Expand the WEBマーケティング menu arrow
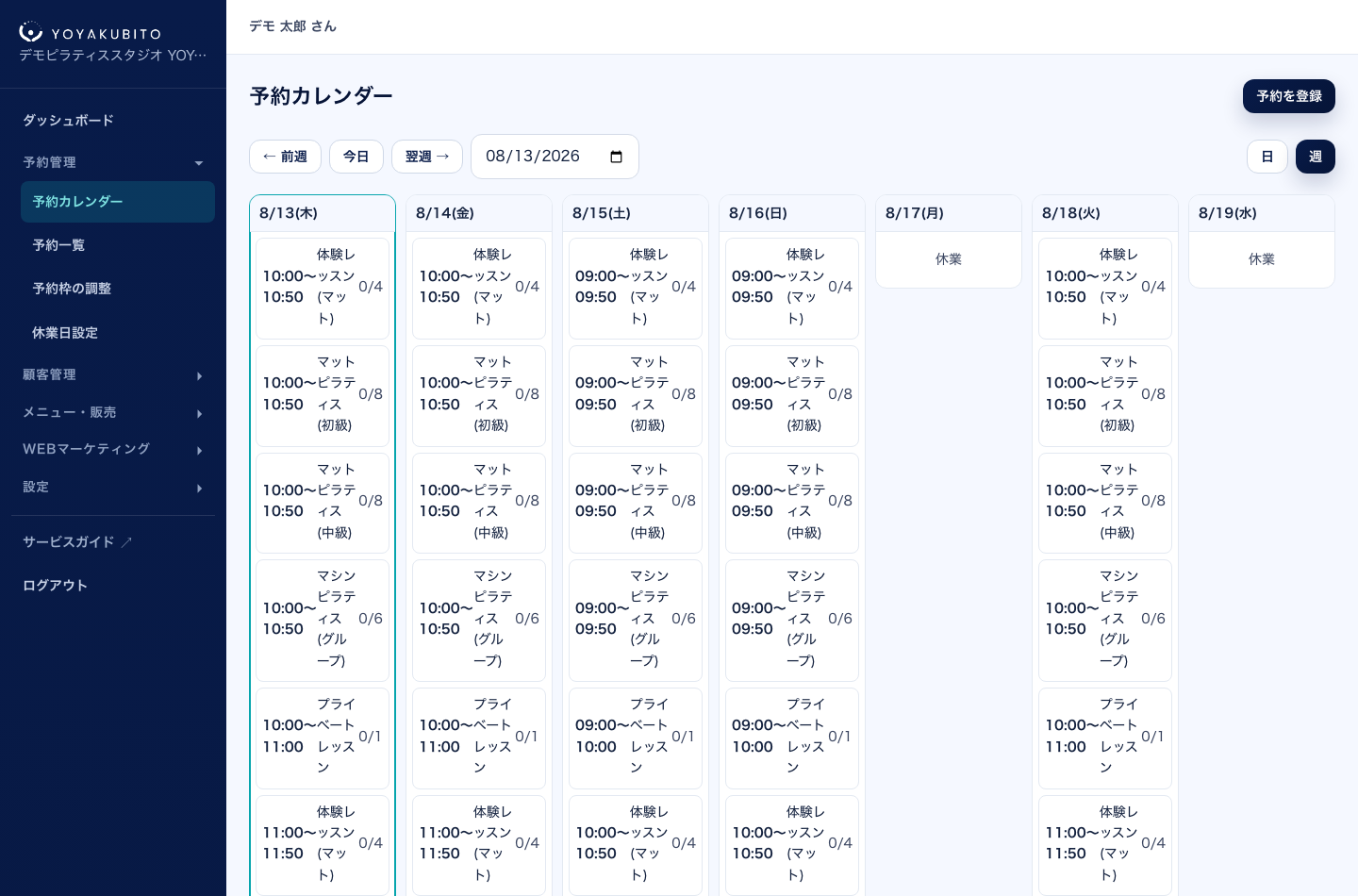The height and width of the screenshot is (896, 1358). pyautogui.click(x=199, y=451)
